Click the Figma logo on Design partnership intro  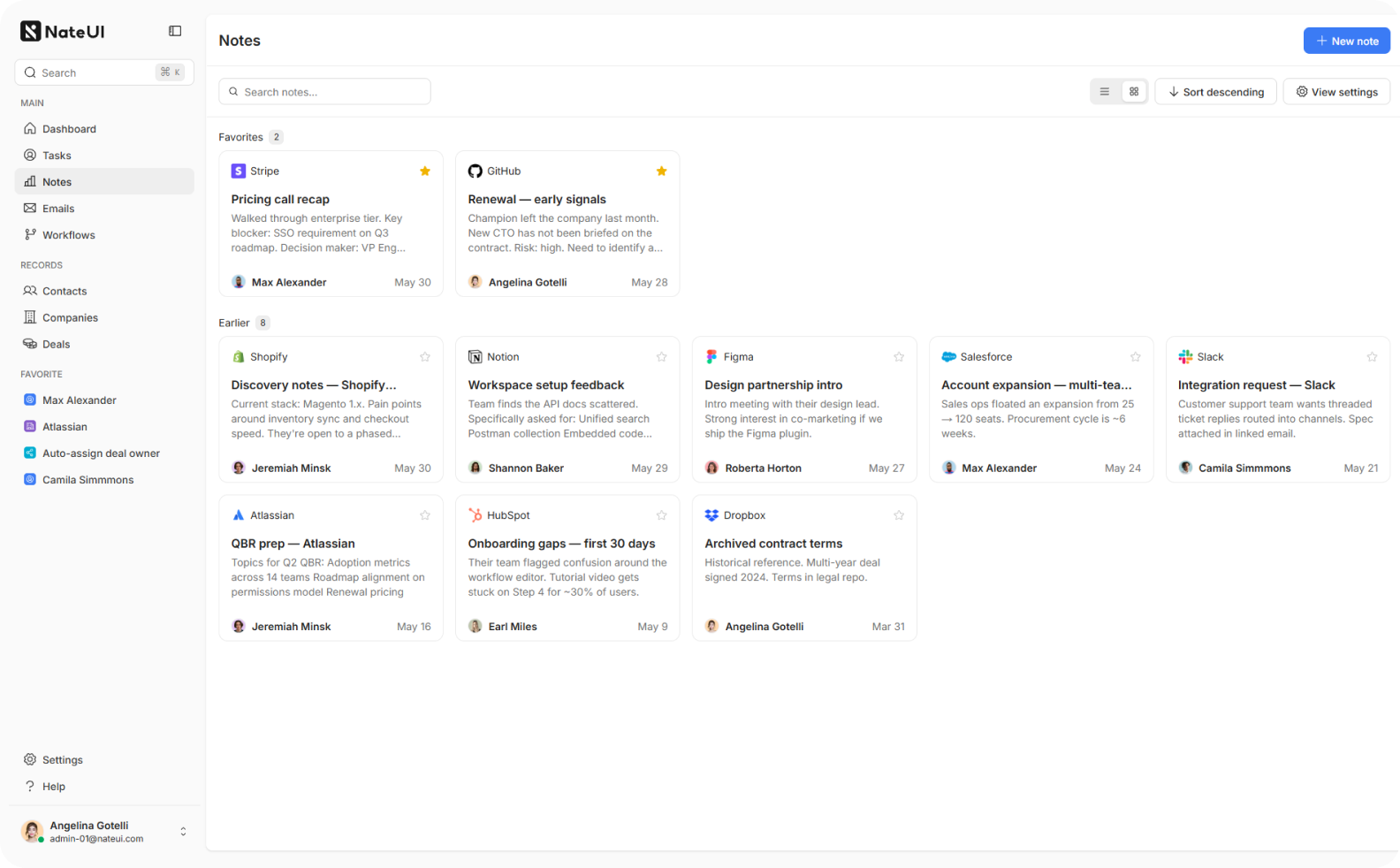pyautogui.click(x=711, y=357)
